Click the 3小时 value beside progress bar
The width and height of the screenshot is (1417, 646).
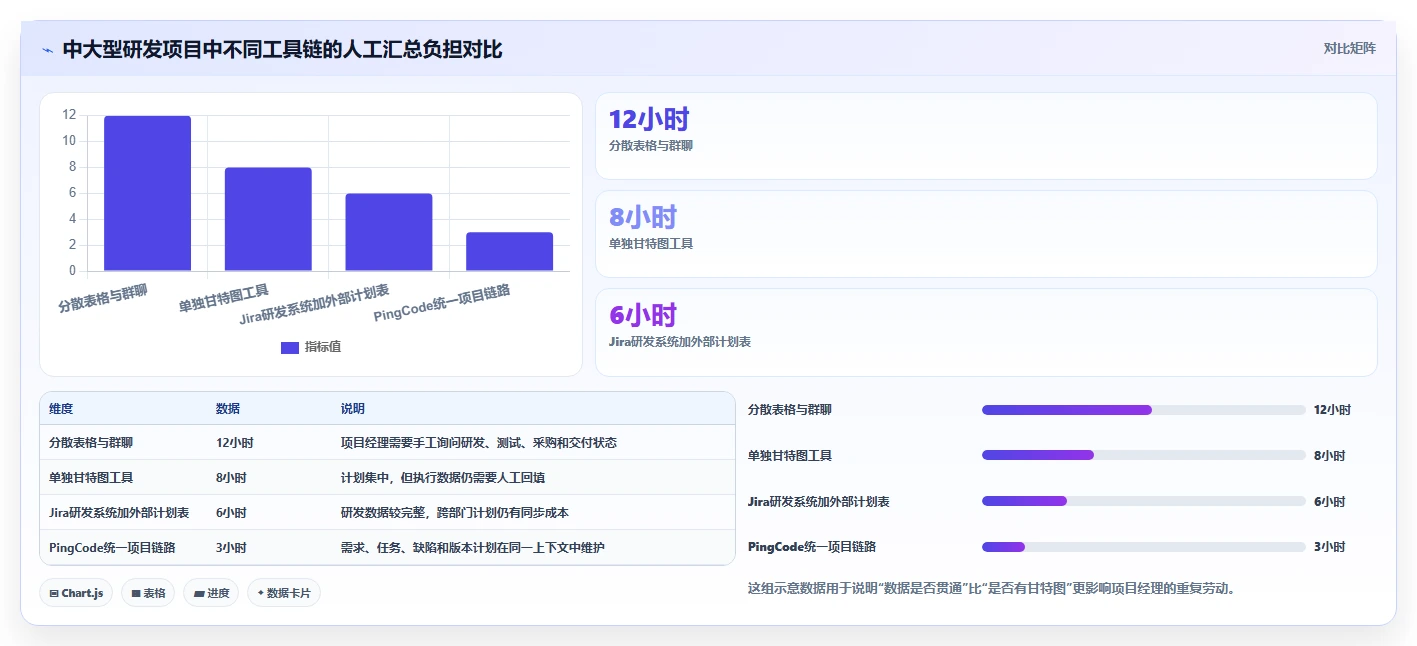pos(1329,547)
